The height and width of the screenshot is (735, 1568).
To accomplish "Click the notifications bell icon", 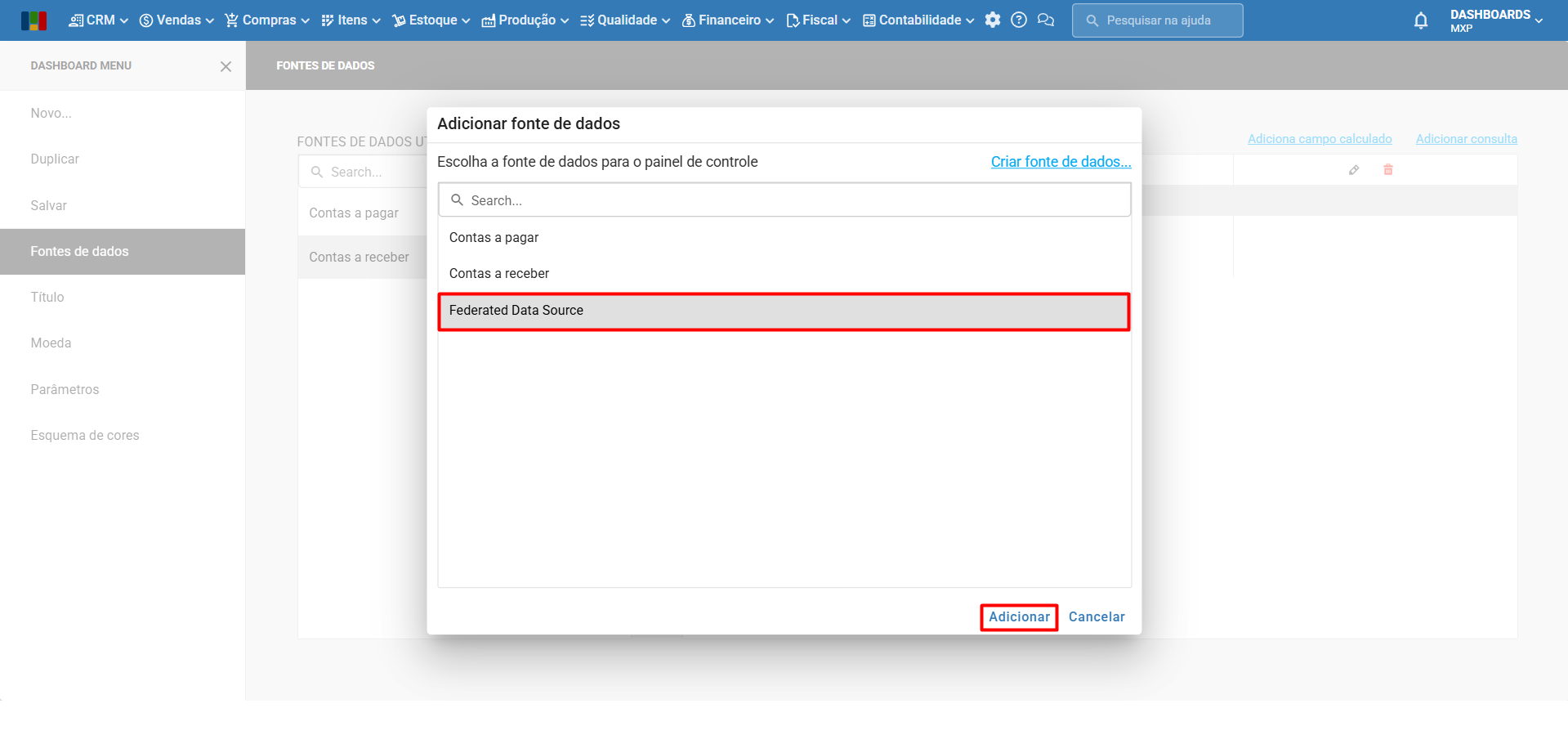I will click(1420, 20).
